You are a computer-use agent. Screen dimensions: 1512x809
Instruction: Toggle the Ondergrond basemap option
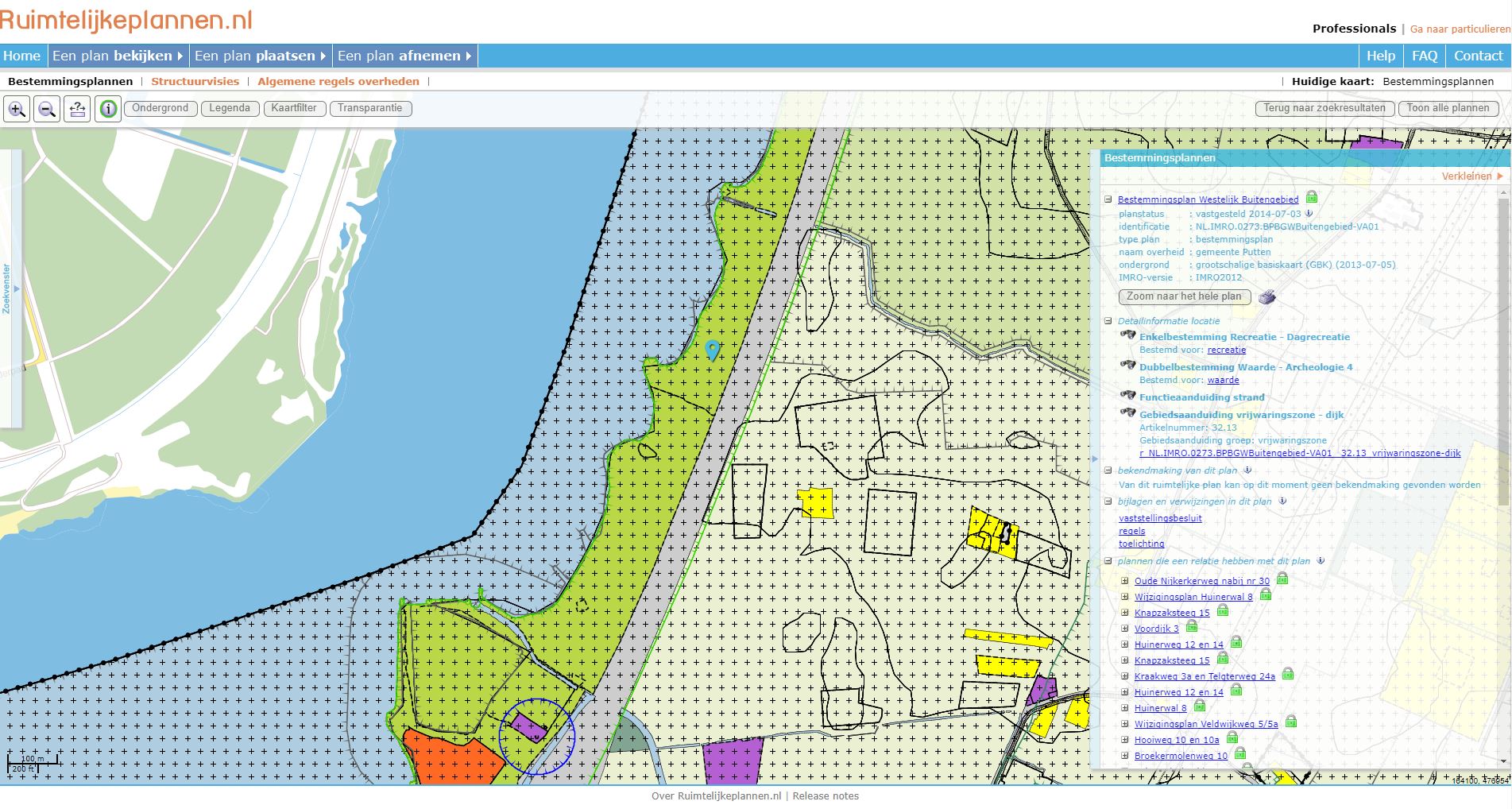[x=160, y=108]
